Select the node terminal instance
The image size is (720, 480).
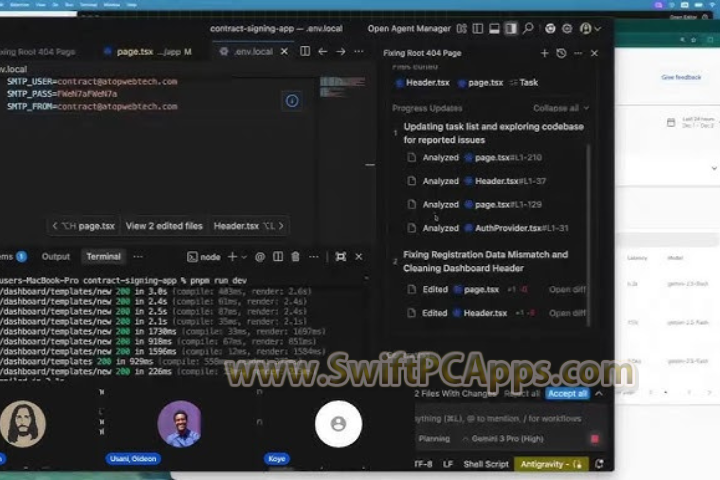pos(203,257)
